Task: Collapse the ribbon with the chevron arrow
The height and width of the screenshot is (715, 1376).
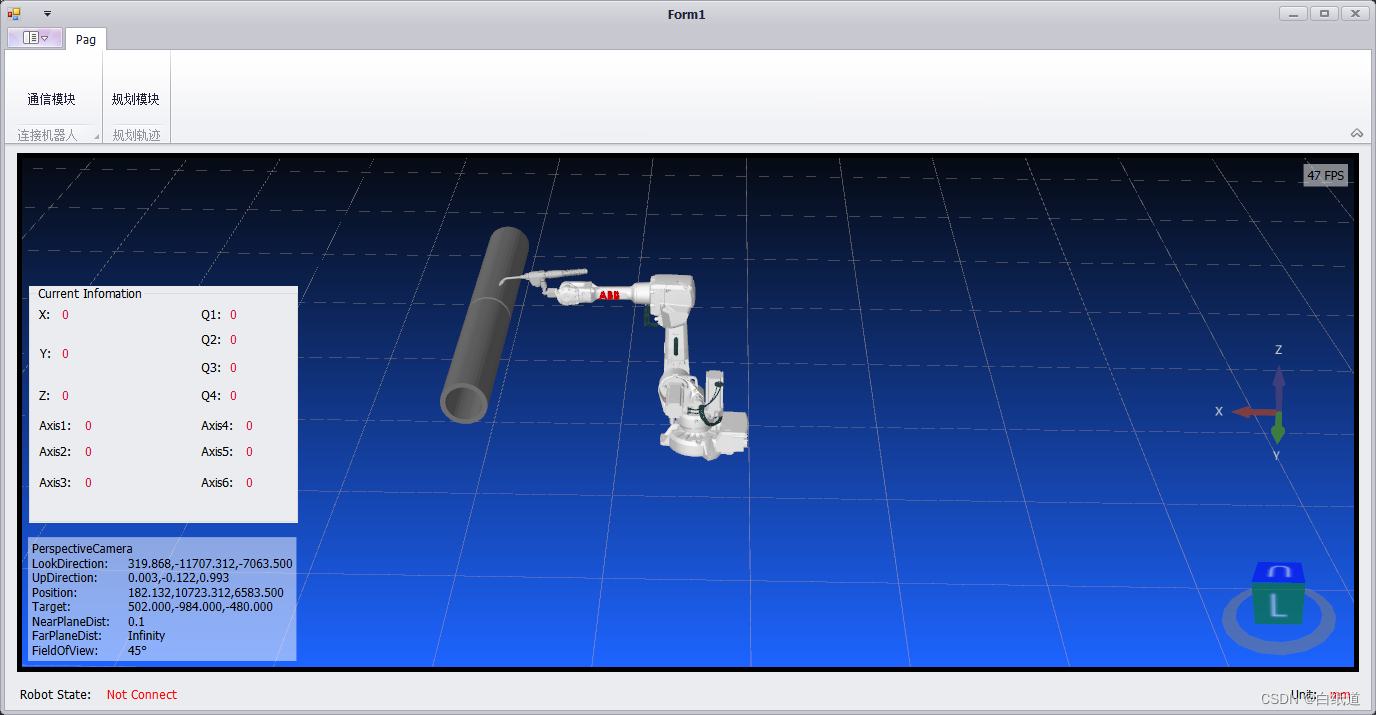Action: click(1357, 133)
